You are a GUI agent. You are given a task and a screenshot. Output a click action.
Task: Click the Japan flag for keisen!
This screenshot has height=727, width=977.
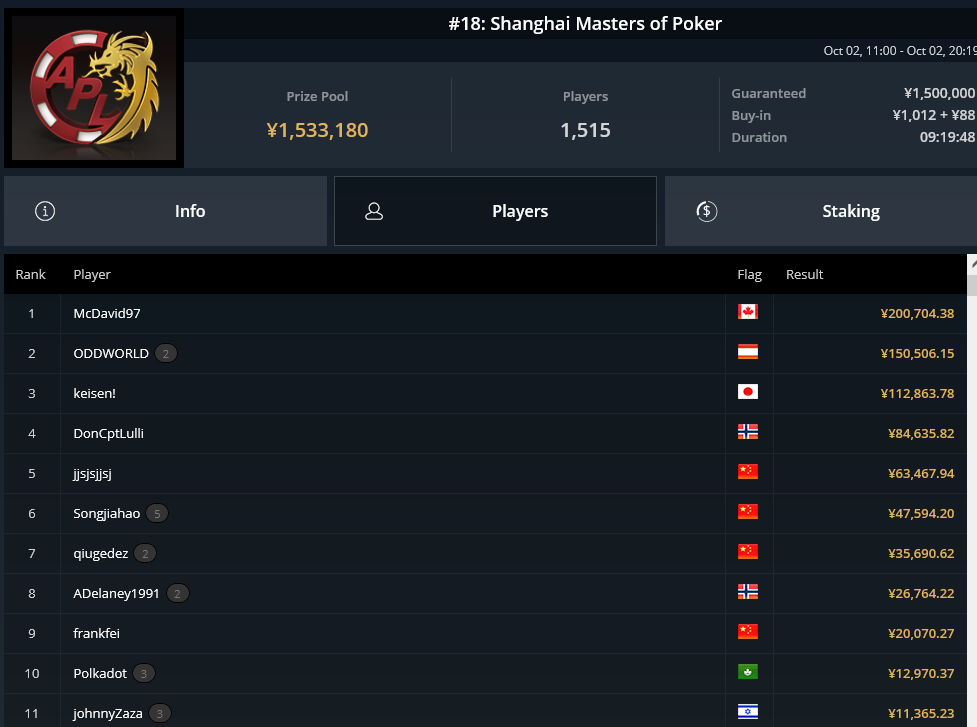pos(748,392)
